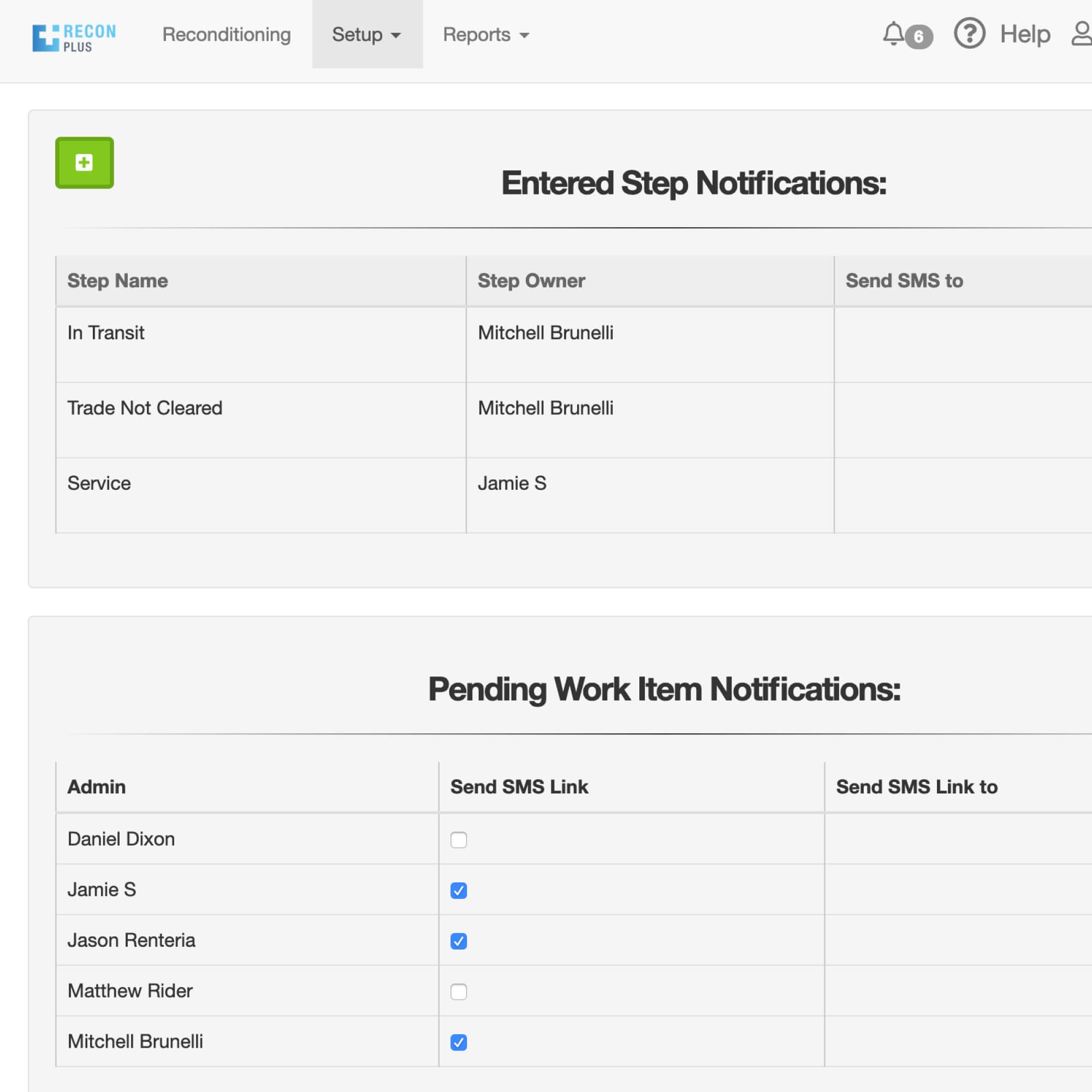The width and height of the screenshot is (1092, 1092).
Task: Click the notification count badge showing 6
Action: tap(918, 37)
